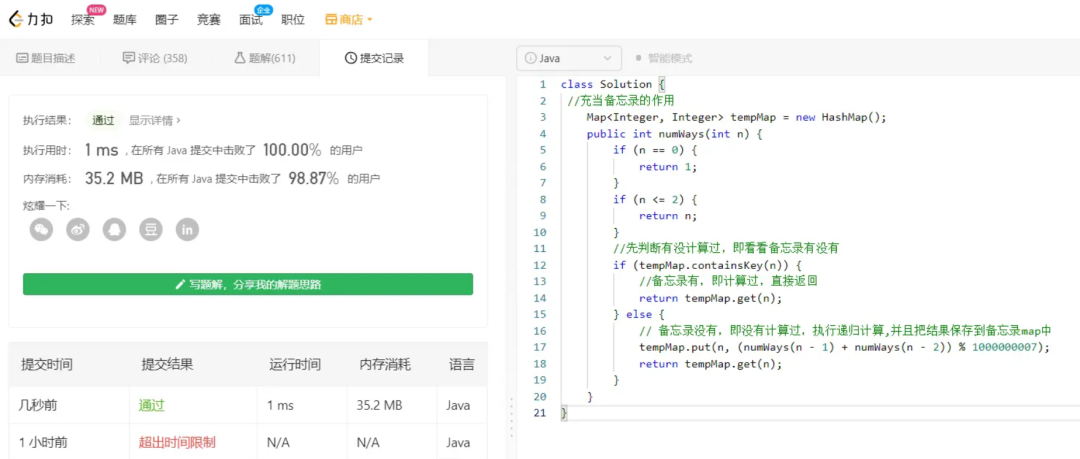Open 面试 in navigation bar
The image size is (1080, 459).
point(251,20)
